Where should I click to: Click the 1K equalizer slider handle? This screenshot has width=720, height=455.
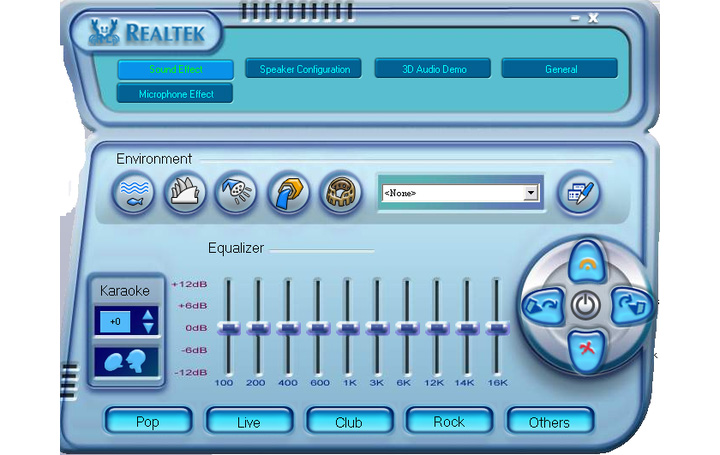coord(347,328)
